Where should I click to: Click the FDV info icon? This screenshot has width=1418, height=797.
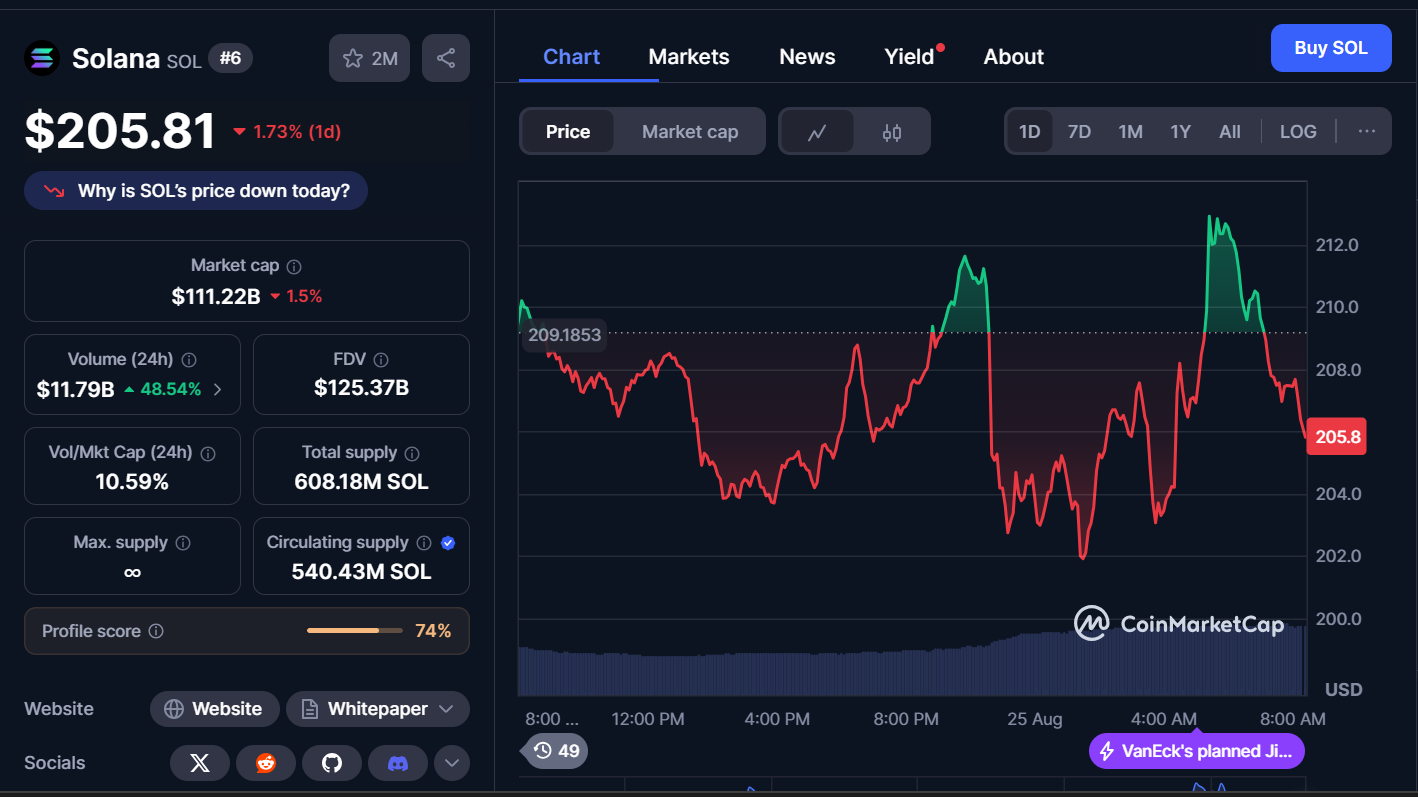point(381,359)
